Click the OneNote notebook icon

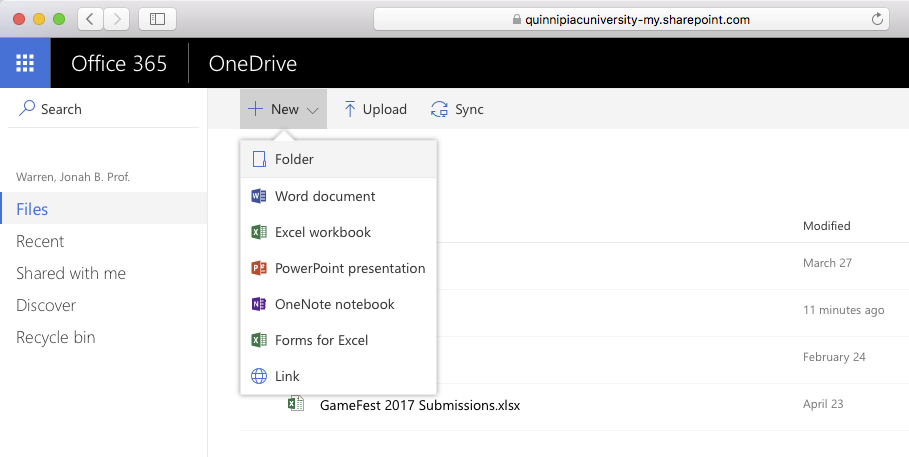click(x=259, y=304)
